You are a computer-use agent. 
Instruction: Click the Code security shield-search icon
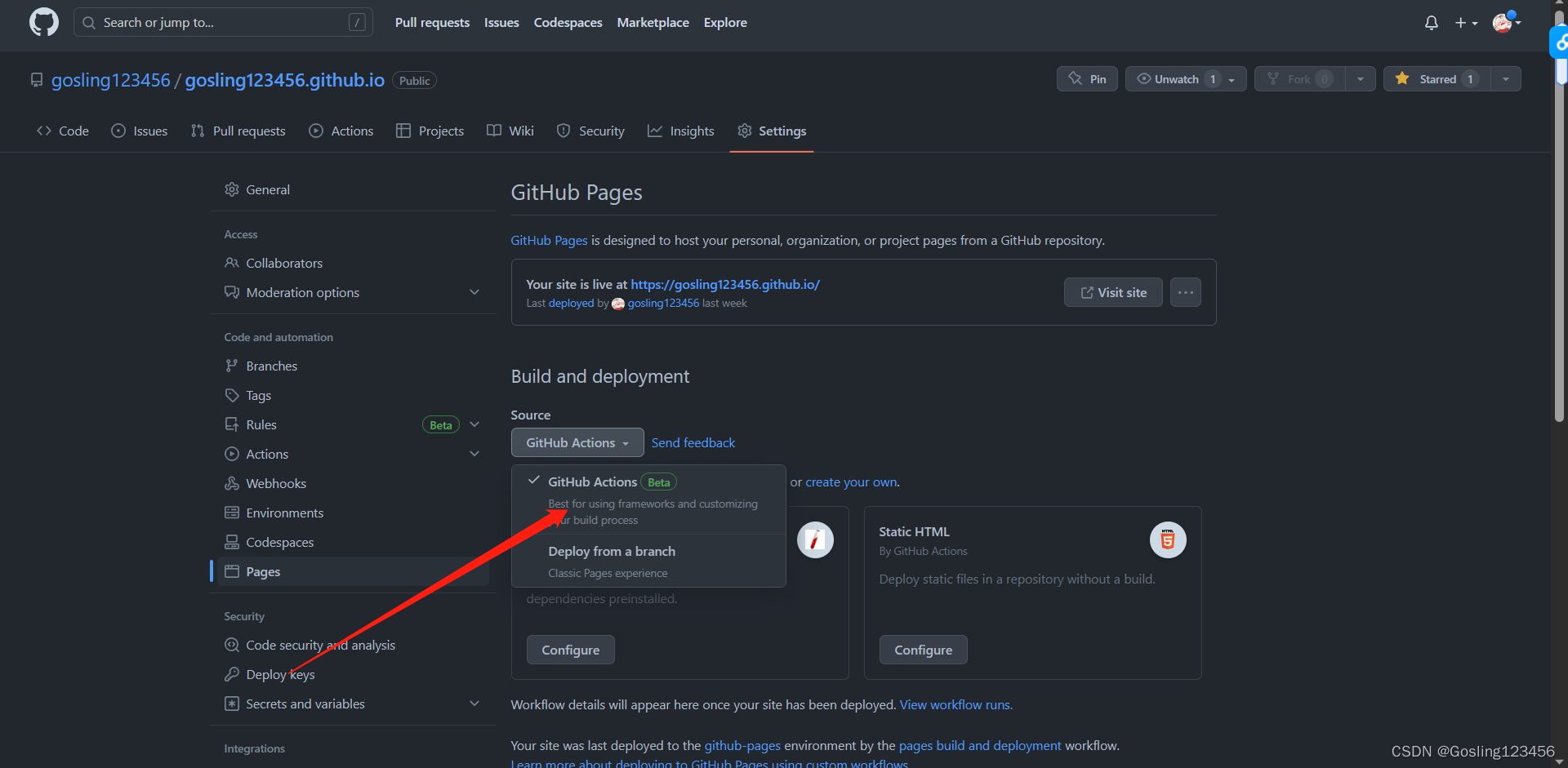[232, 645]
